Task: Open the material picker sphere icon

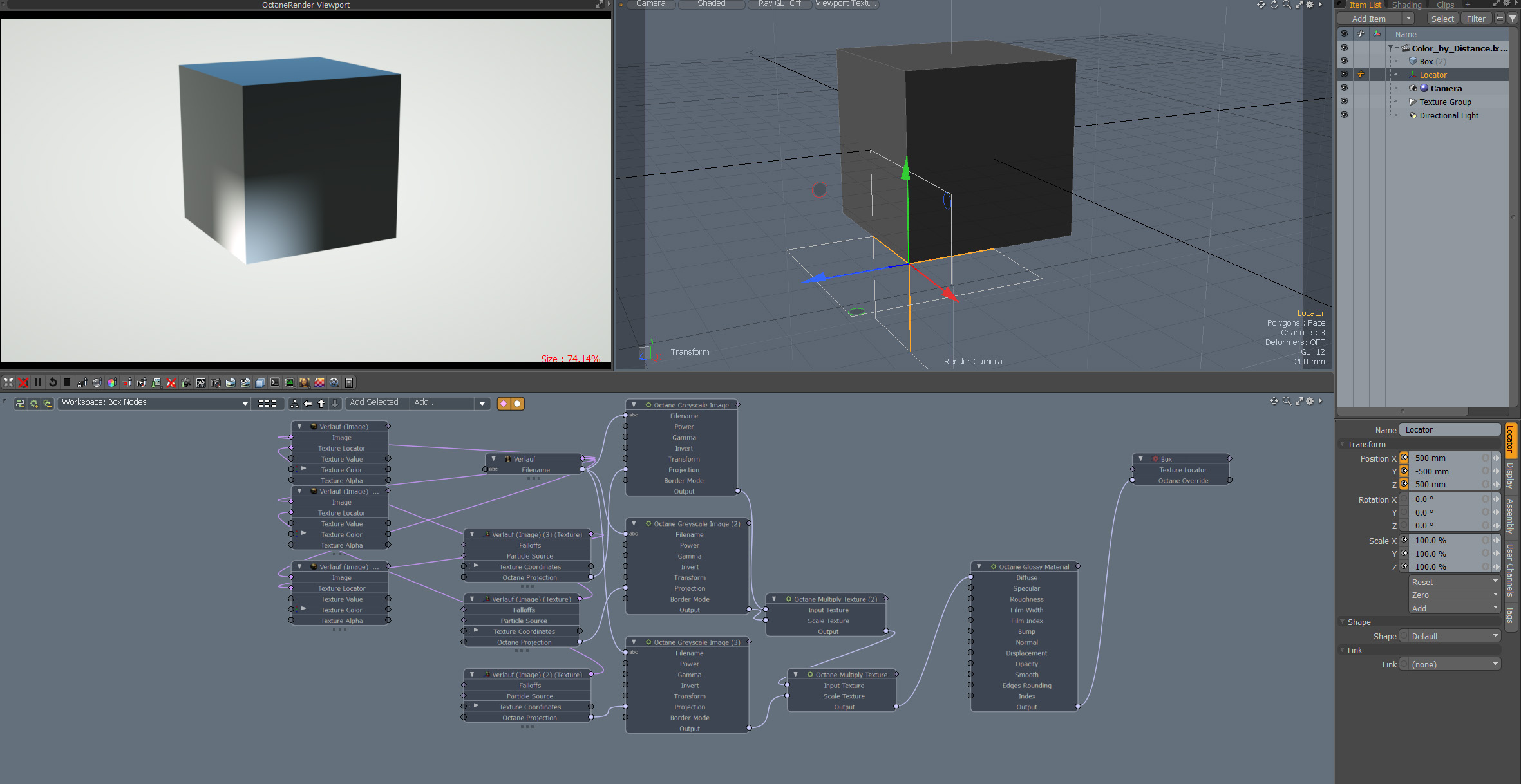Action: click(x=97, y=382)
